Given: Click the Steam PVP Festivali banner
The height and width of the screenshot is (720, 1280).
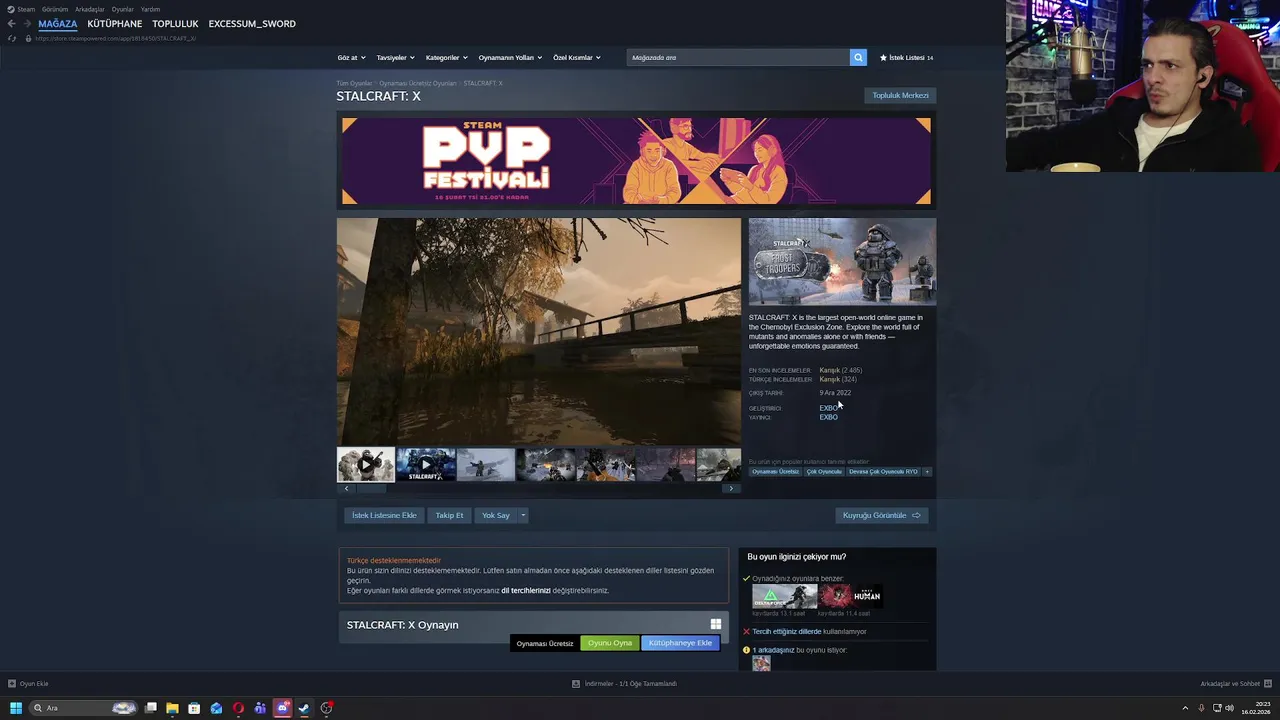Looking at the screenshot, I should [x=636, y=161].
